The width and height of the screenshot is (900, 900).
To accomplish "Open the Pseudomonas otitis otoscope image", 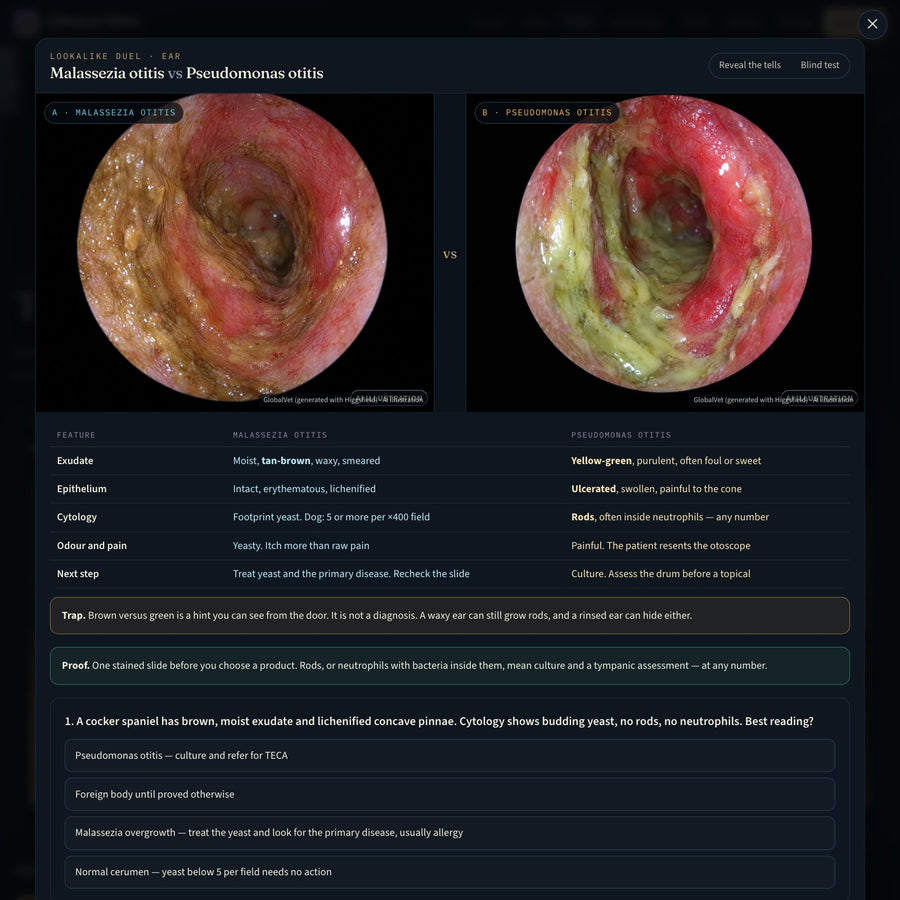I will tap(665, 253).
